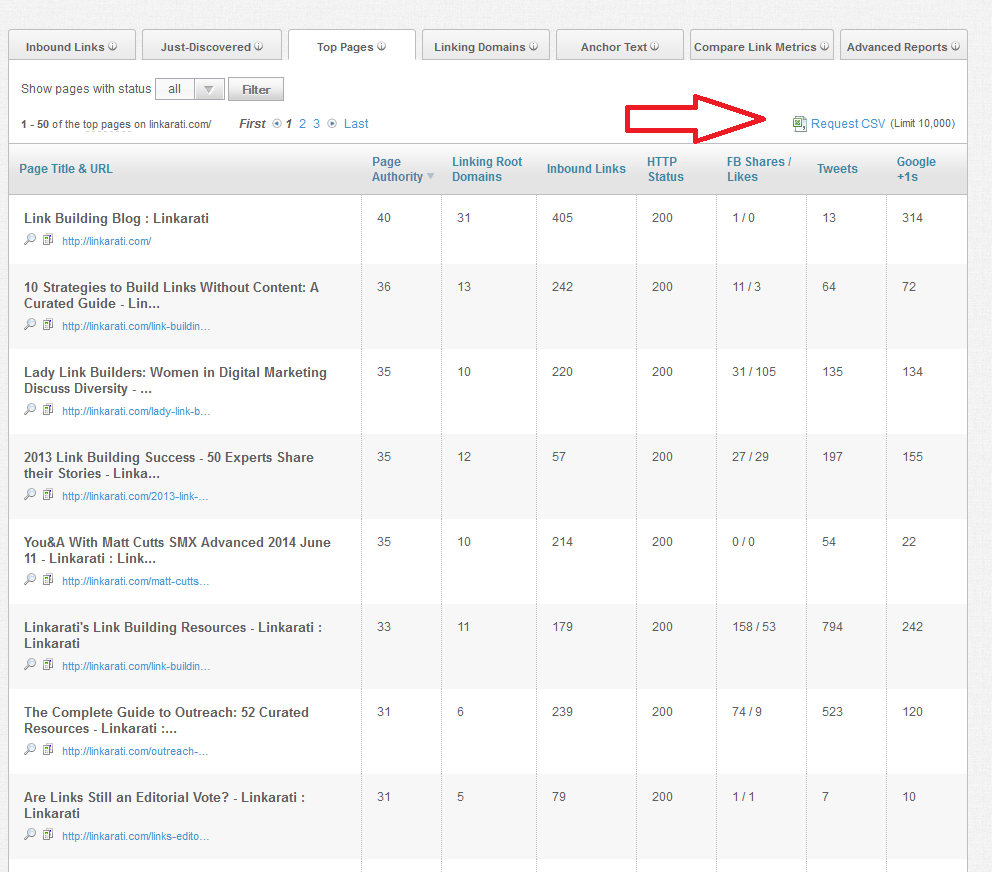The width and height of the screenshot is (992, 872).
Task: Click sort arrow next to Page Authority
Action: (x=431, y=176)
